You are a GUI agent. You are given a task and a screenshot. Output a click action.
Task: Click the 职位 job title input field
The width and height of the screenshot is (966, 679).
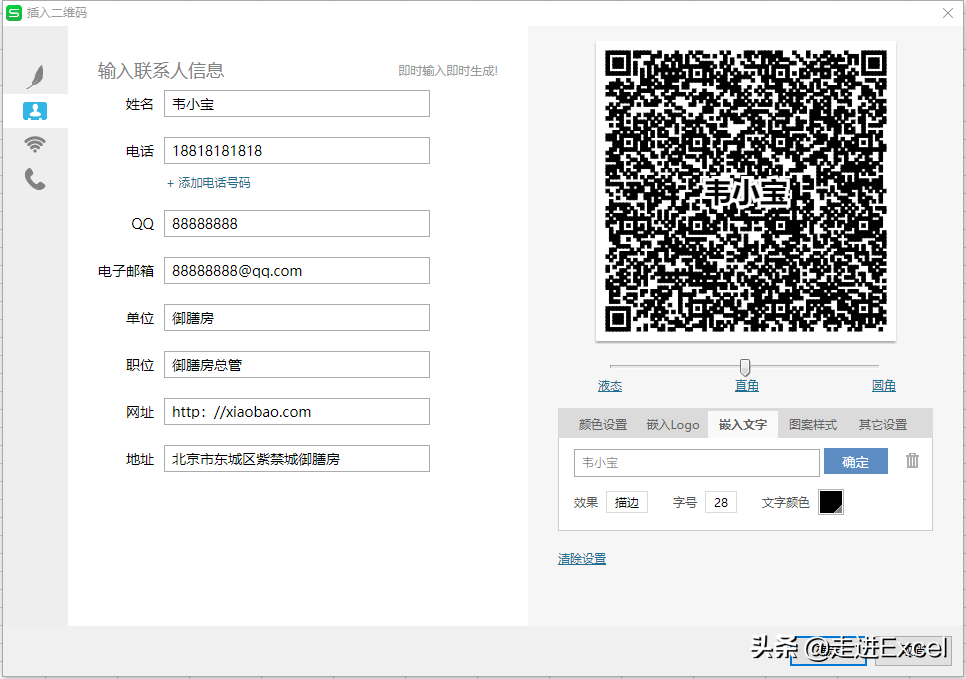tap(297, 365)
